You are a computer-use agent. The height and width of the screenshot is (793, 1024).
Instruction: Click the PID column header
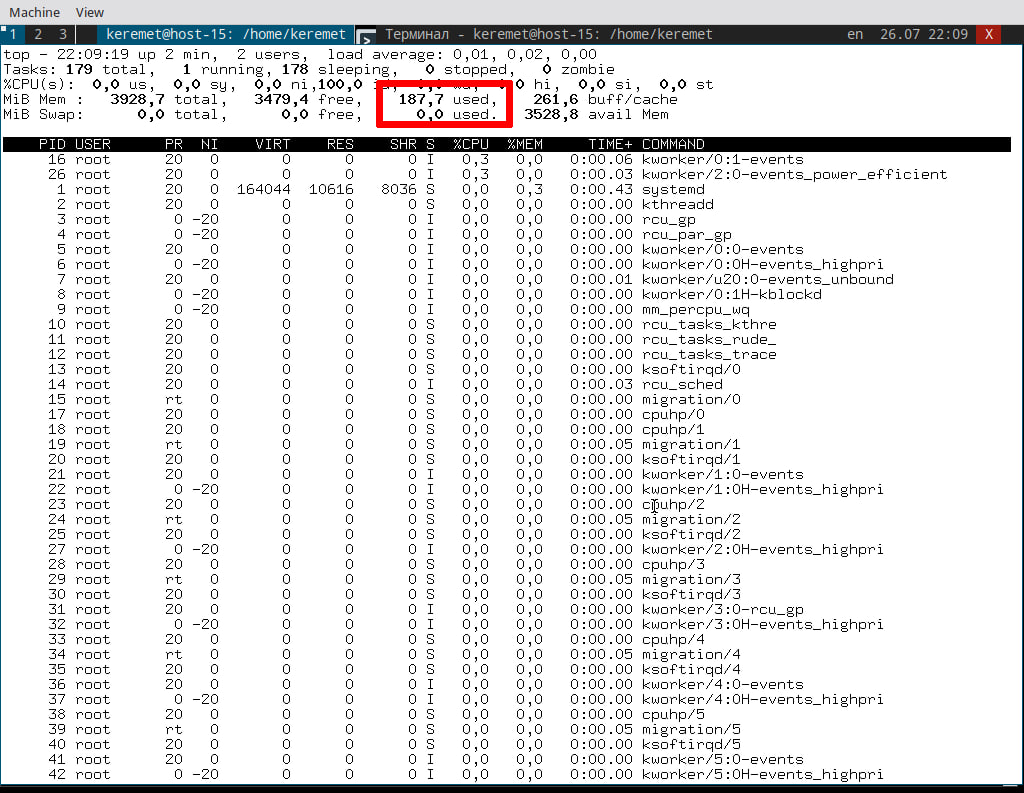[52, 144]
